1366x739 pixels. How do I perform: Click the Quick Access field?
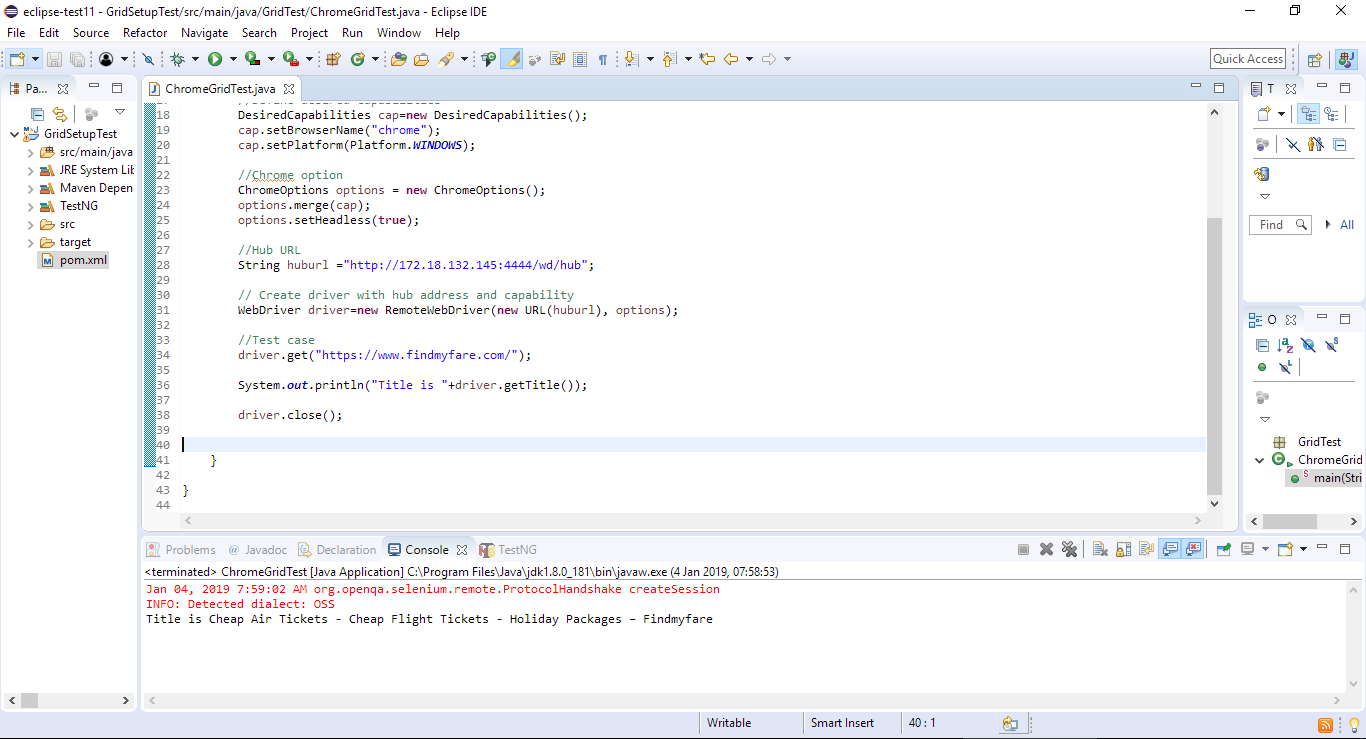coord(1248,58)
